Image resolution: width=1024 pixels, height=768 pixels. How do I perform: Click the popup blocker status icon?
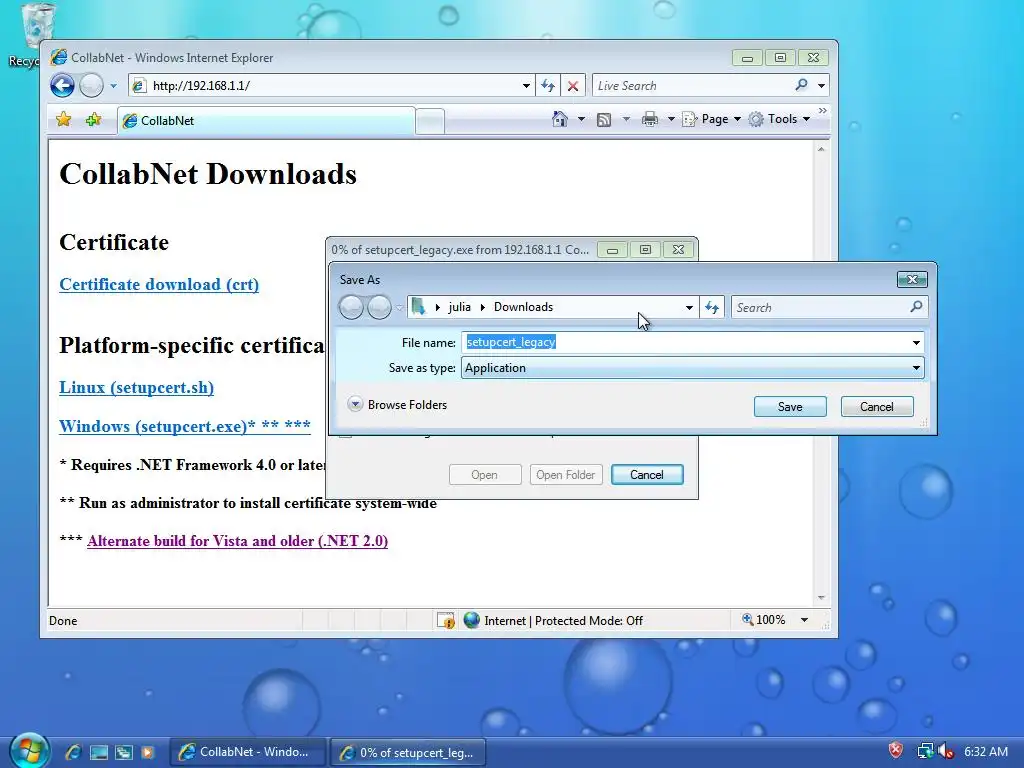pos(445,620)
